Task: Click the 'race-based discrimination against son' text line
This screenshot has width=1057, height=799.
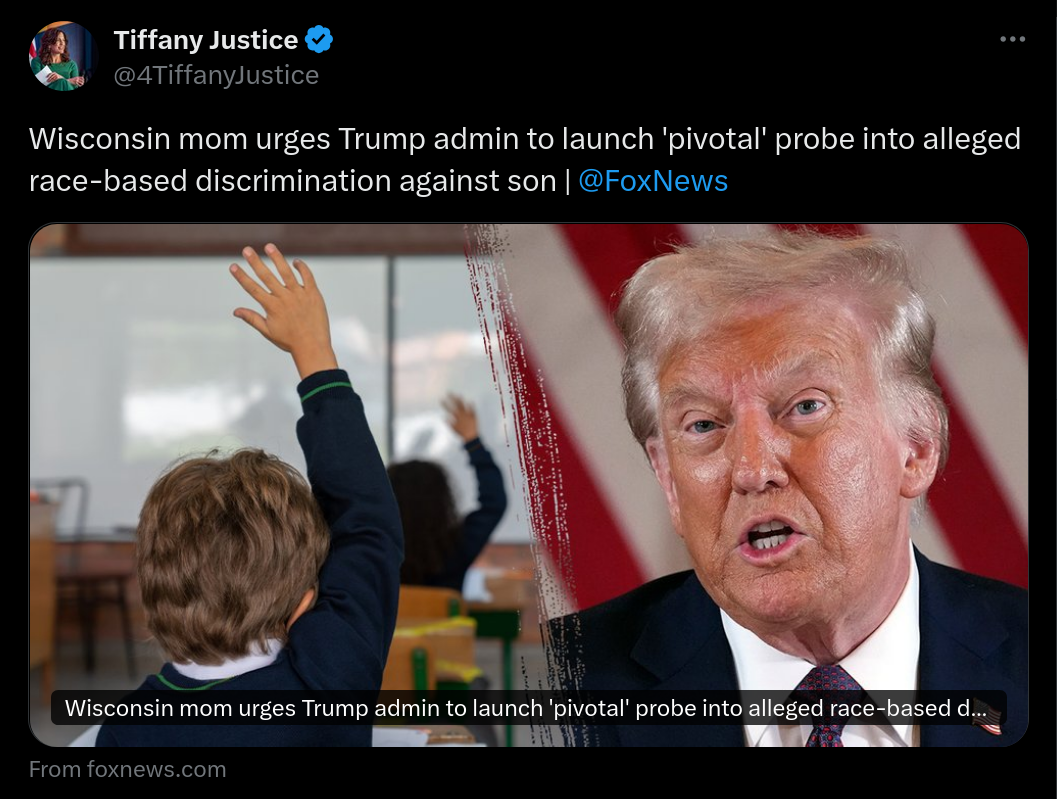Action: [293, 181]
